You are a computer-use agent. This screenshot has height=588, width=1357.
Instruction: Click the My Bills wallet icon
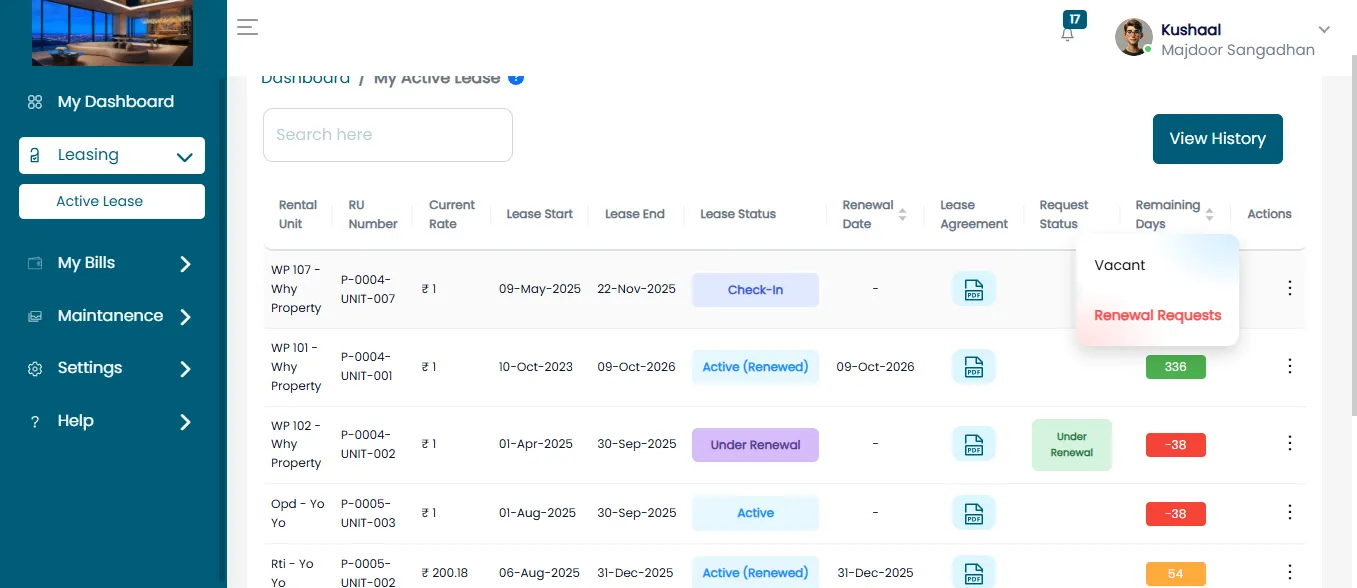point(35,263)
